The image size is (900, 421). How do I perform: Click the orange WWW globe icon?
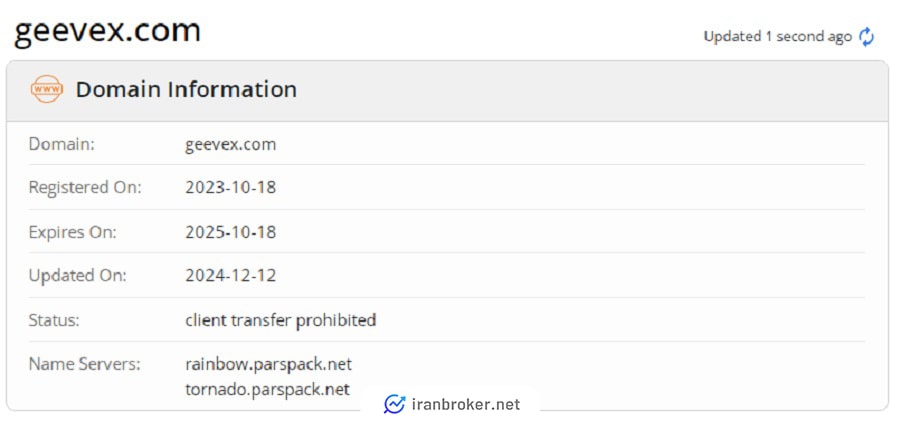(46, 89)
